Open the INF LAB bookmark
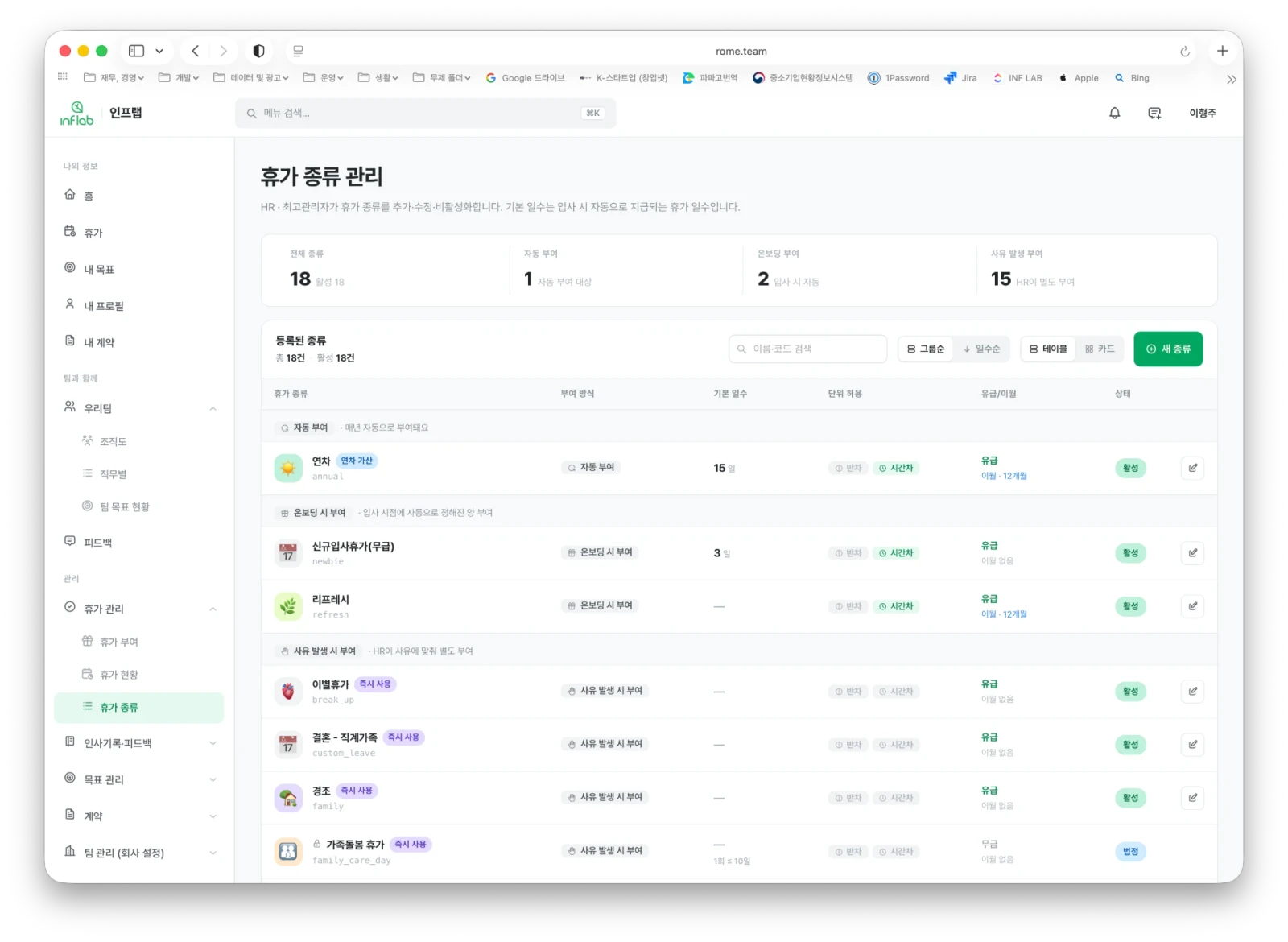Viewport: 1288px width, 942px height. point(1018,78)
